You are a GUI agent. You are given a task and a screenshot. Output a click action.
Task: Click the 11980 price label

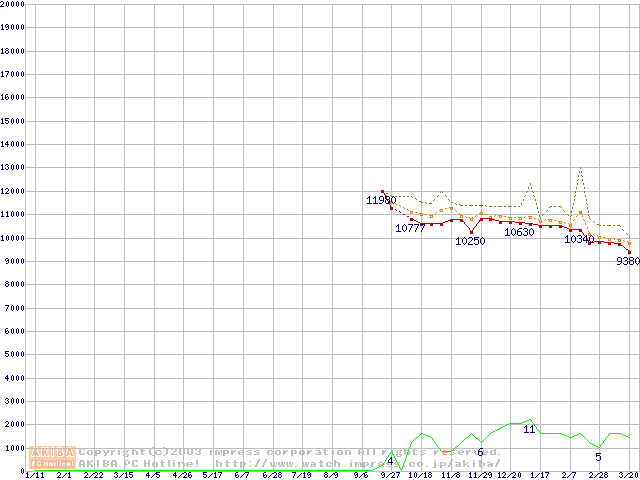pyautogui.click(x=381, y=201)
